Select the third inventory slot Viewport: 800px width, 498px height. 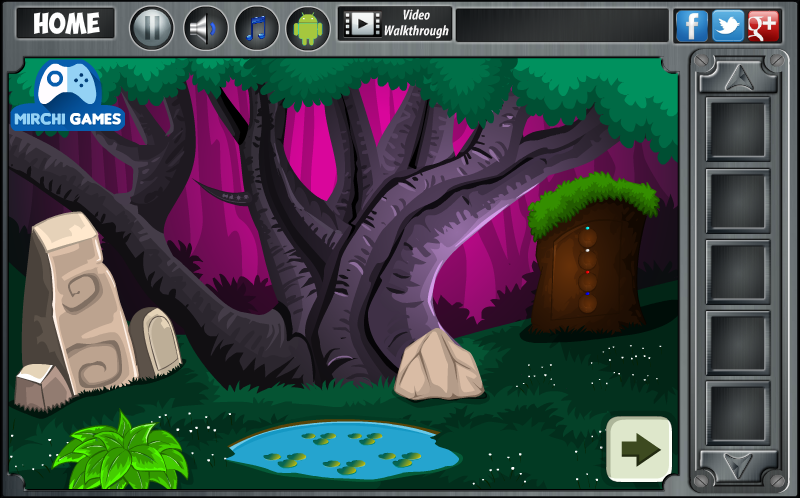[738, 271]
